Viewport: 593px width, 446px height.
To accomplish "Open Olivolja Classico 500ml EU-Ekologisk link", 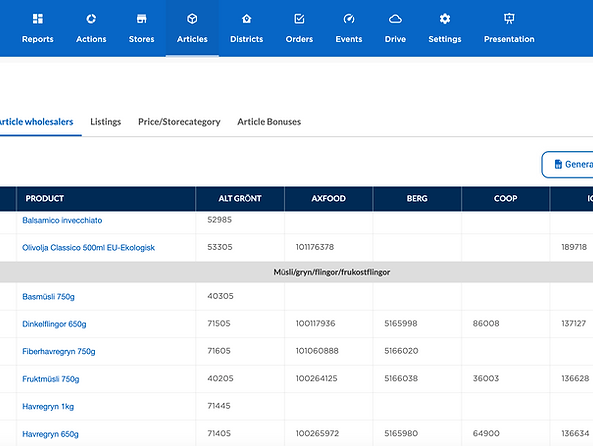I will 88,247.
